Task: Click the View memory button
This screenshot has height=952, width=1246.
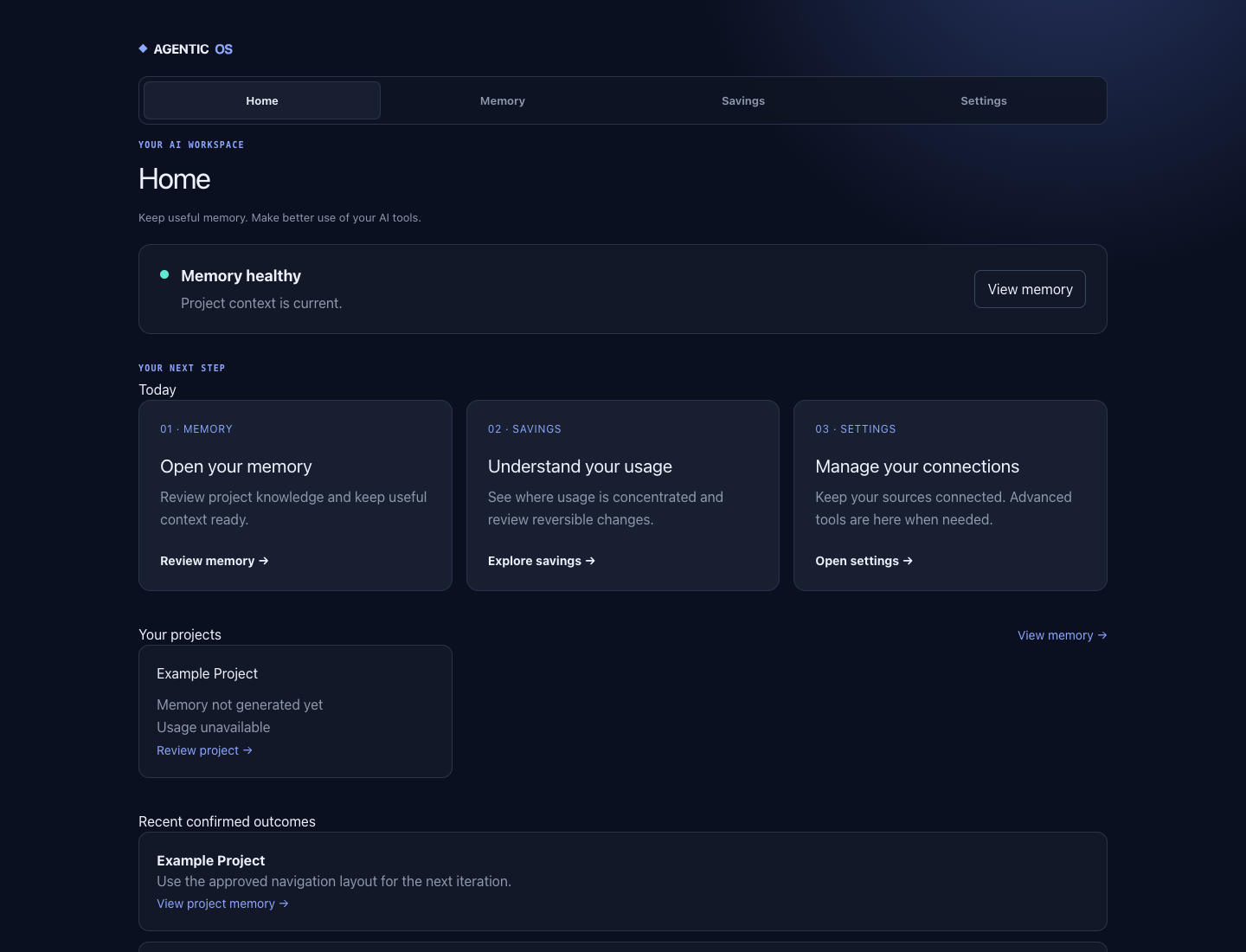Action: [x=1030, y=289]
